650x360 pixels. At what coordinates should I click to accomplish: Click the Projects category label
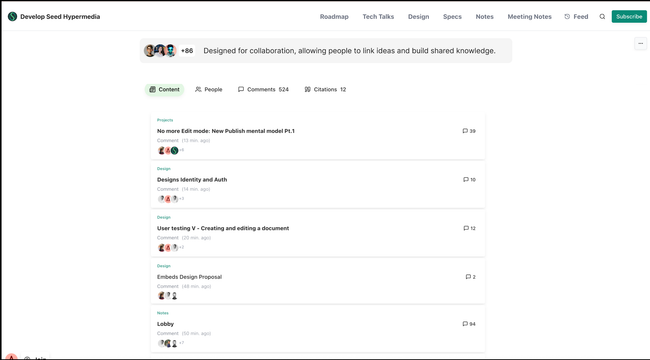point(165,120)
